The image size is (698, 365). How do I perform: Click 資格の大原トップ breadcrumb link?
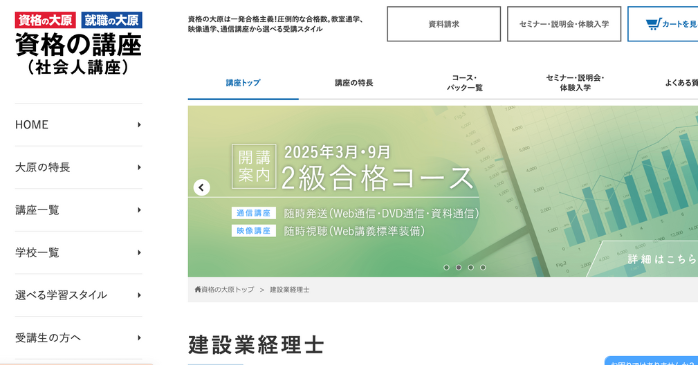[228, 289]
